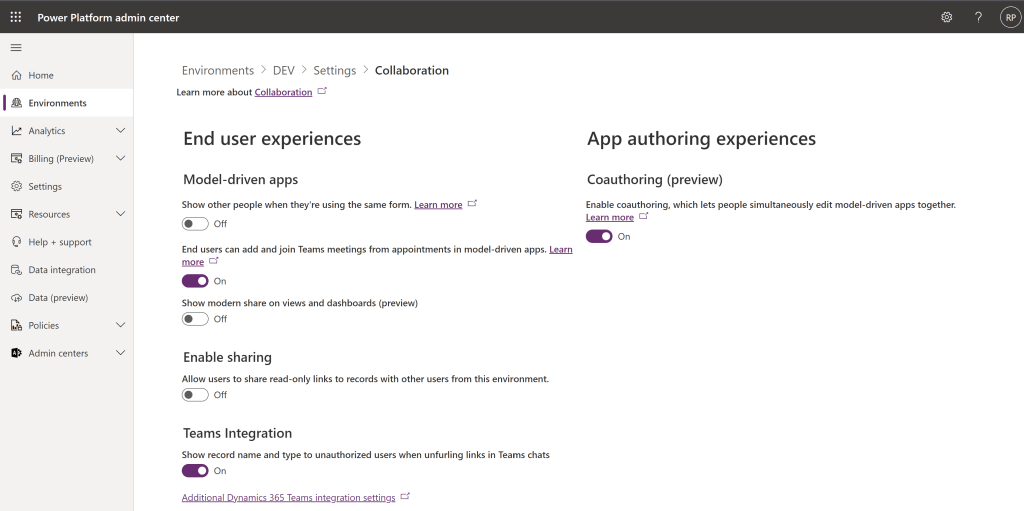Go to DEV in the breadcrumb
This screenshot has width=1024, height=511.
(x=283, y=71)
